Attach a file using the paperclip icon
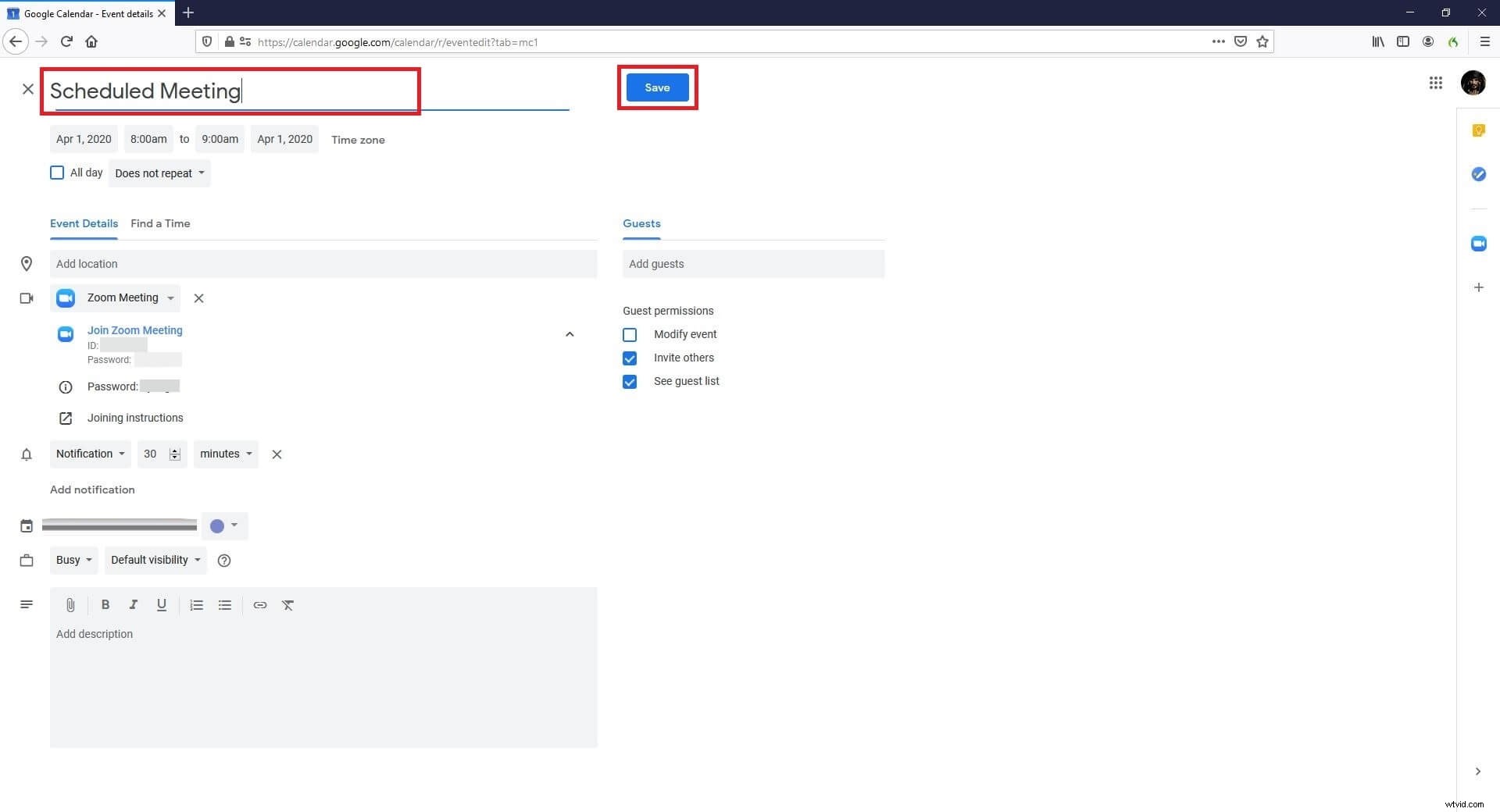 tap(70, 605)
